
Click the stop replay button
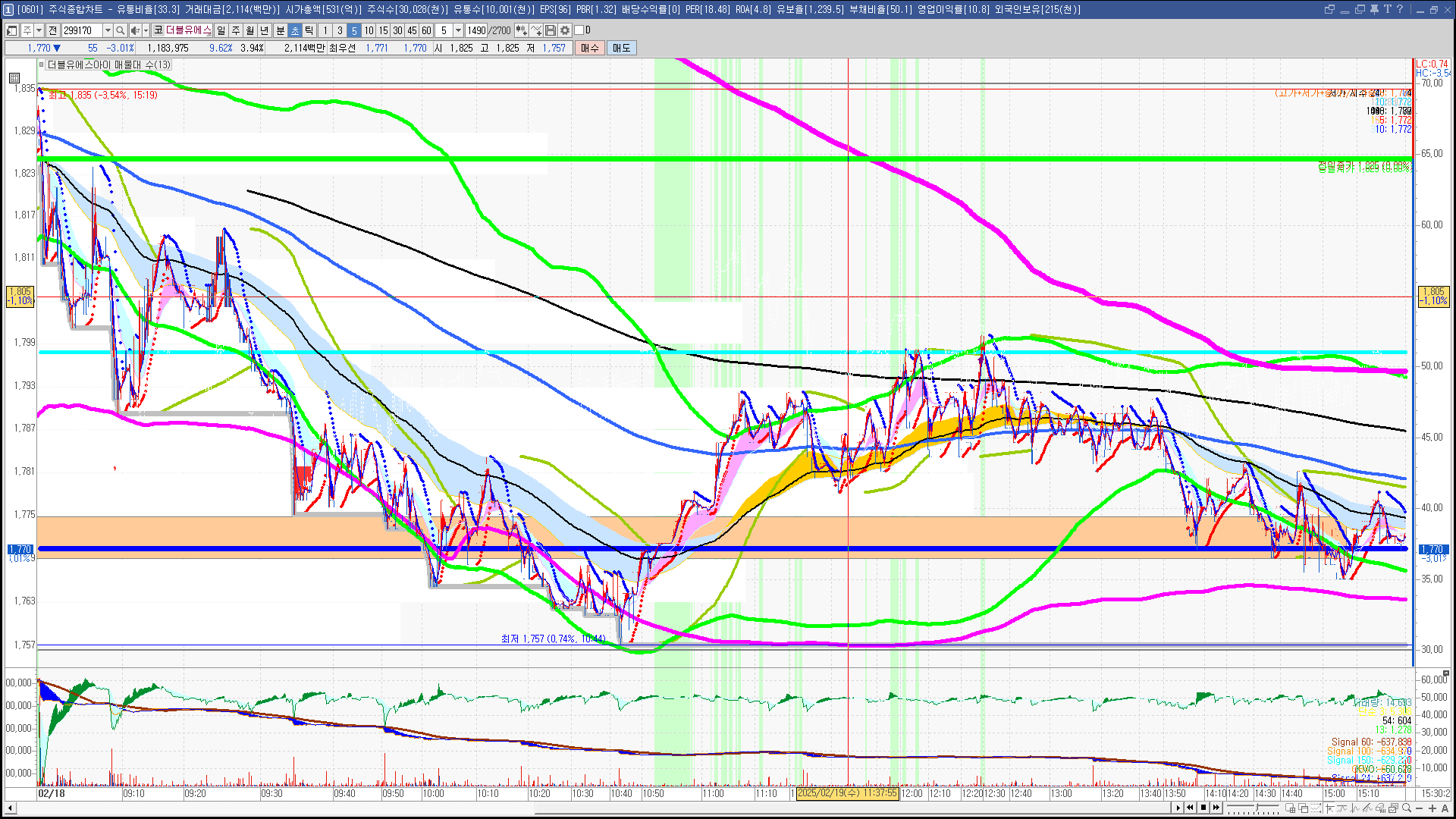[1203, 808]
